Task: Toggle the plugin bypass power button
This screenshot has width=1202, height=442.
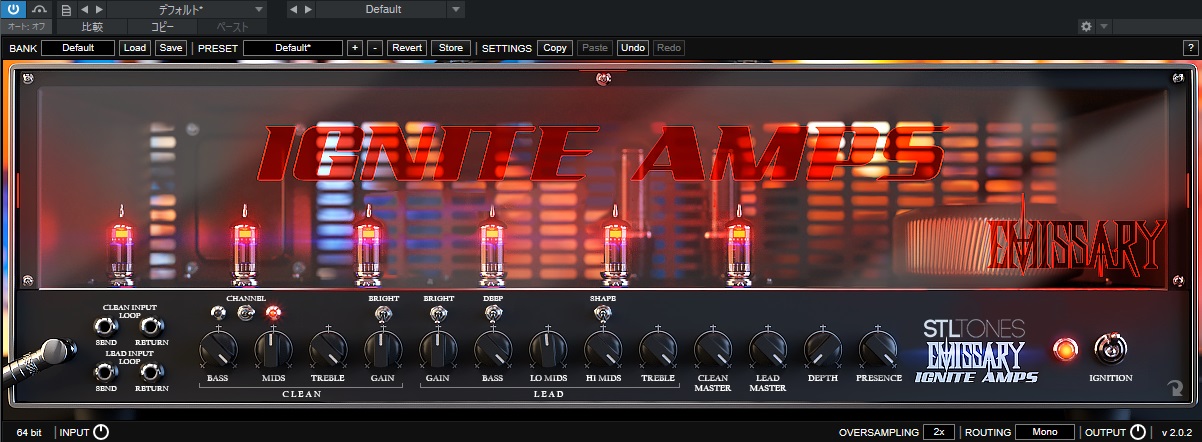Action: 15,9
